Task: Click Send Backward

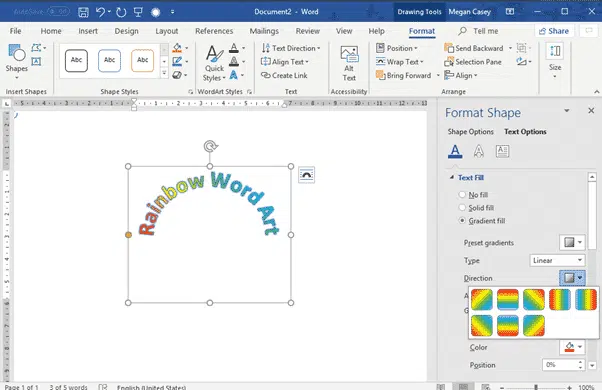Action: pos(474,48)
